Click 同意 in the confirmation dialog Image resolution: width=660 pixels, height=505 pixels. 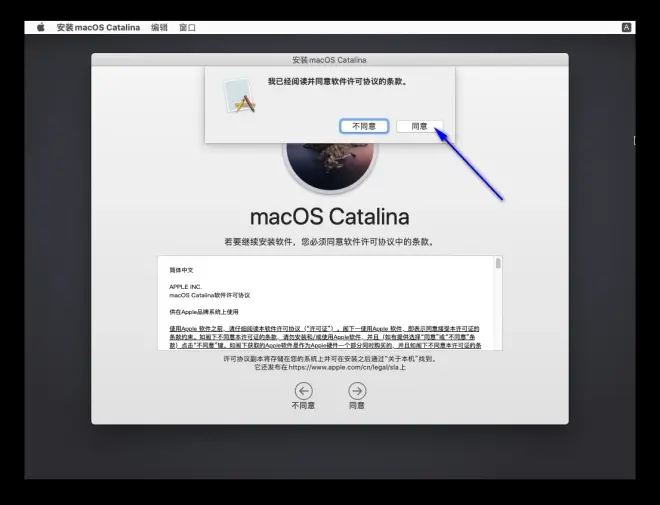419,126
